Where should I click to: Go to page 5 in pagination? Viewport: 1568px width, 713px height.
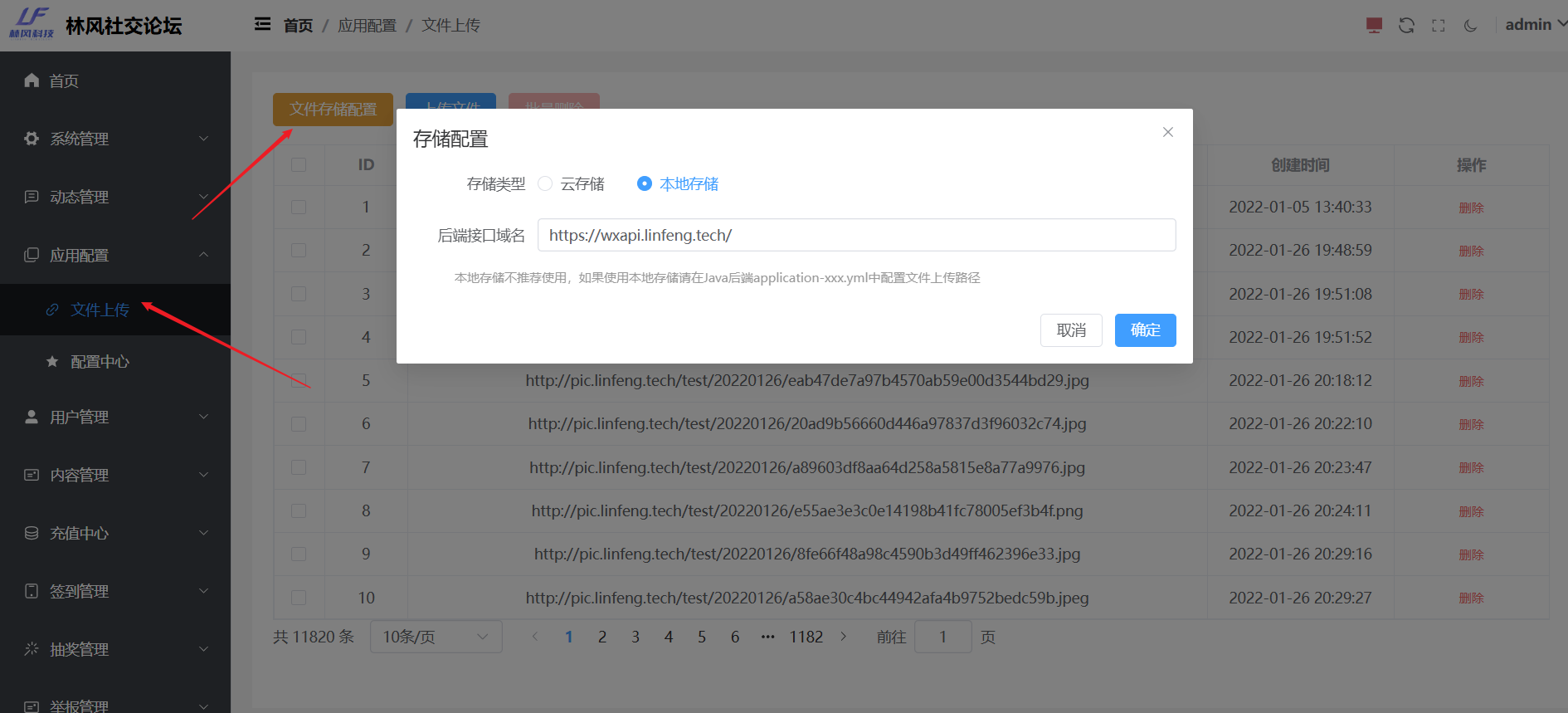pos(702,637)
